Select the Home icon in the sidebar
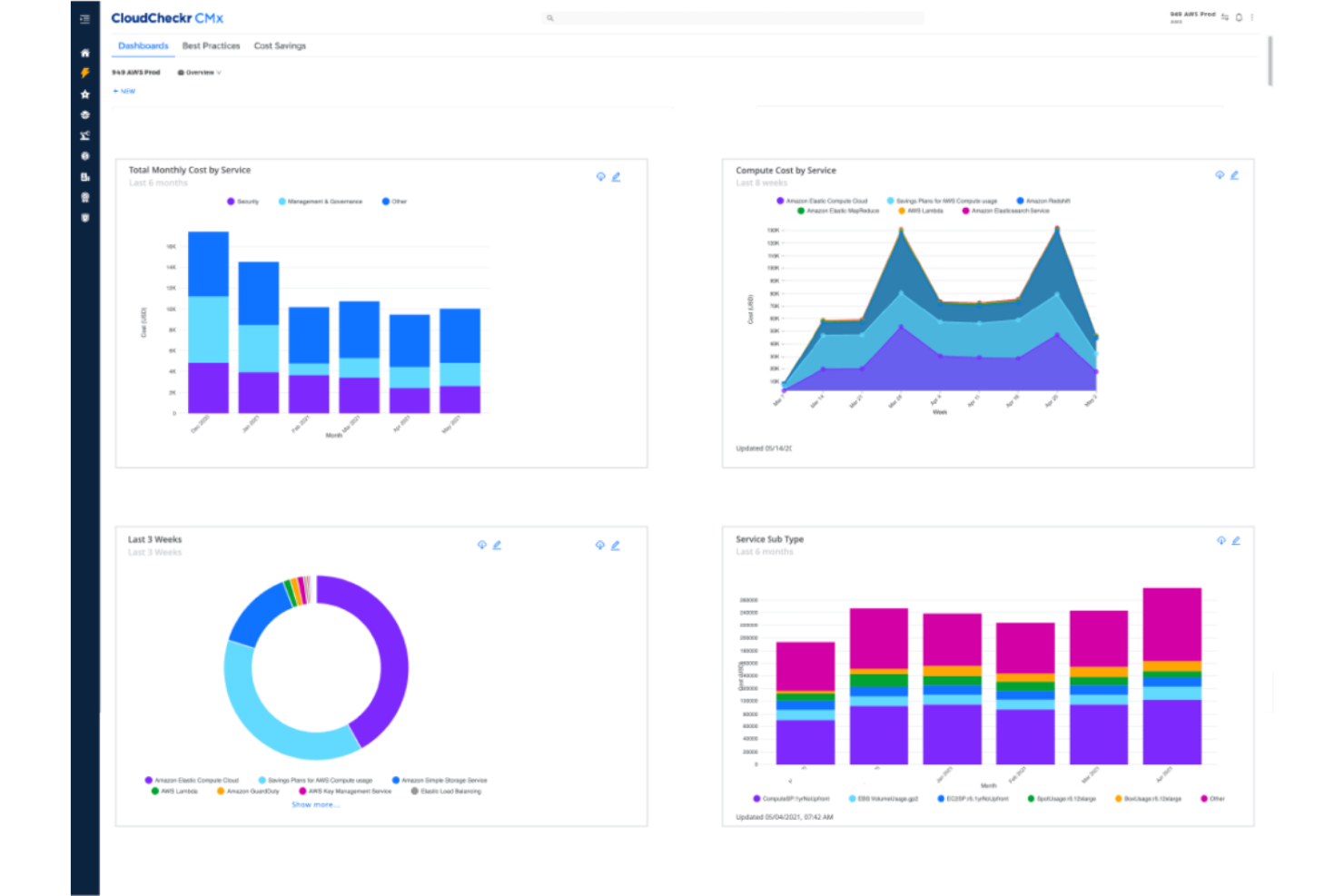 [84, 53]
